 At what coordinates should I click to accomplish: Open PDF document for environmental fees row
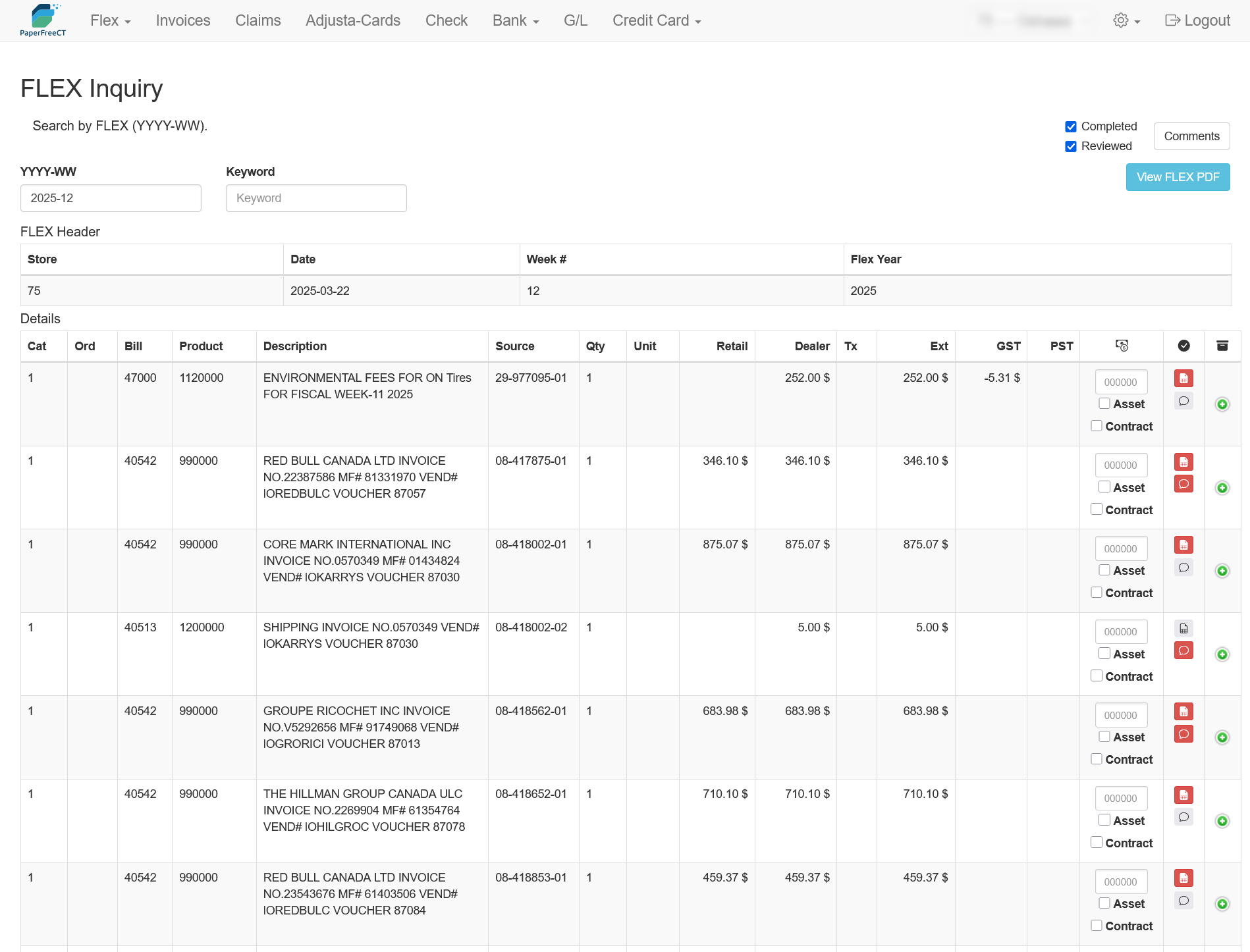1183,379
